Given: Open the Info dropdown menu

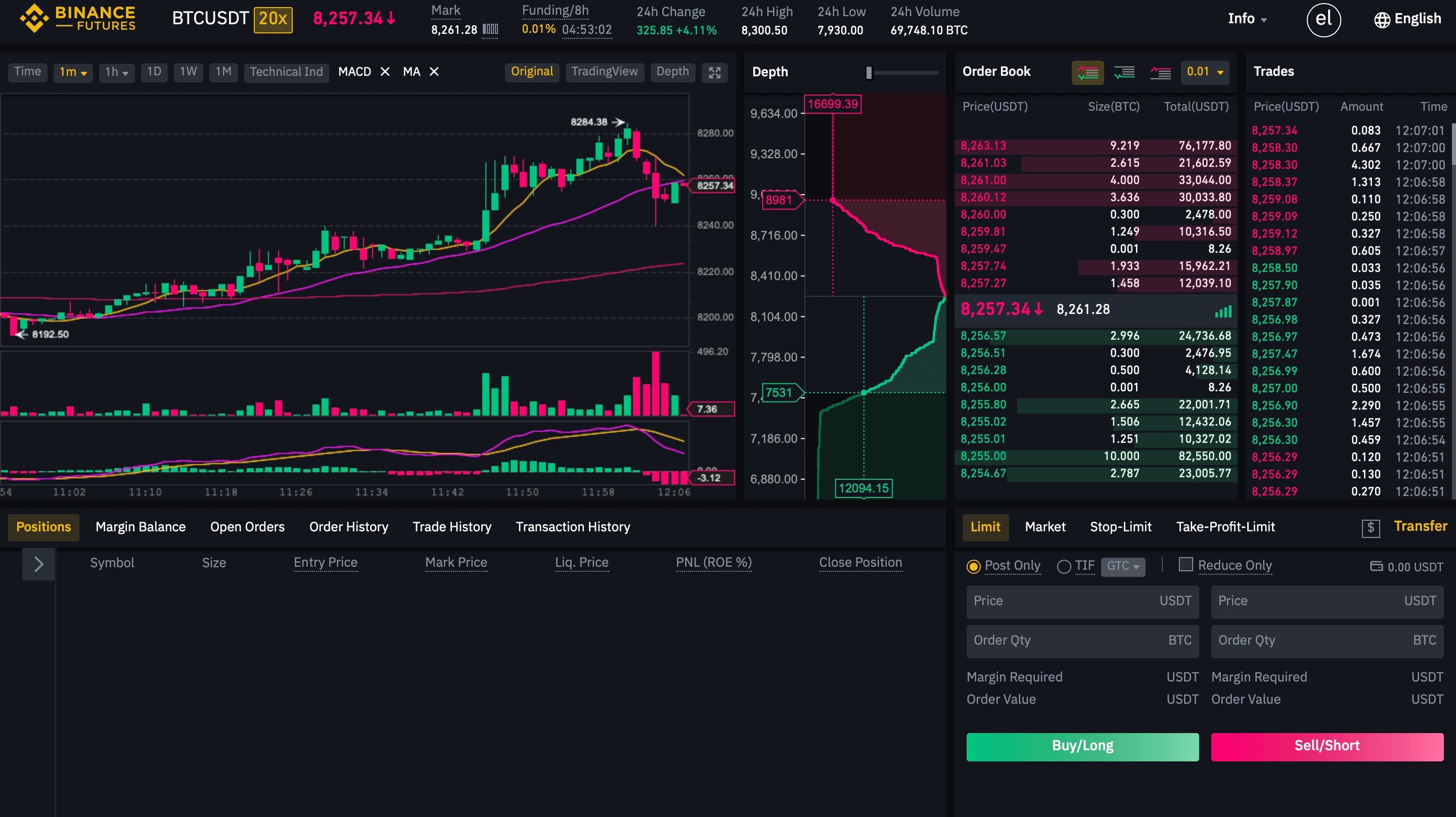Looking at the screenshot, I should pyautogui.click(x=1247, y=19).
